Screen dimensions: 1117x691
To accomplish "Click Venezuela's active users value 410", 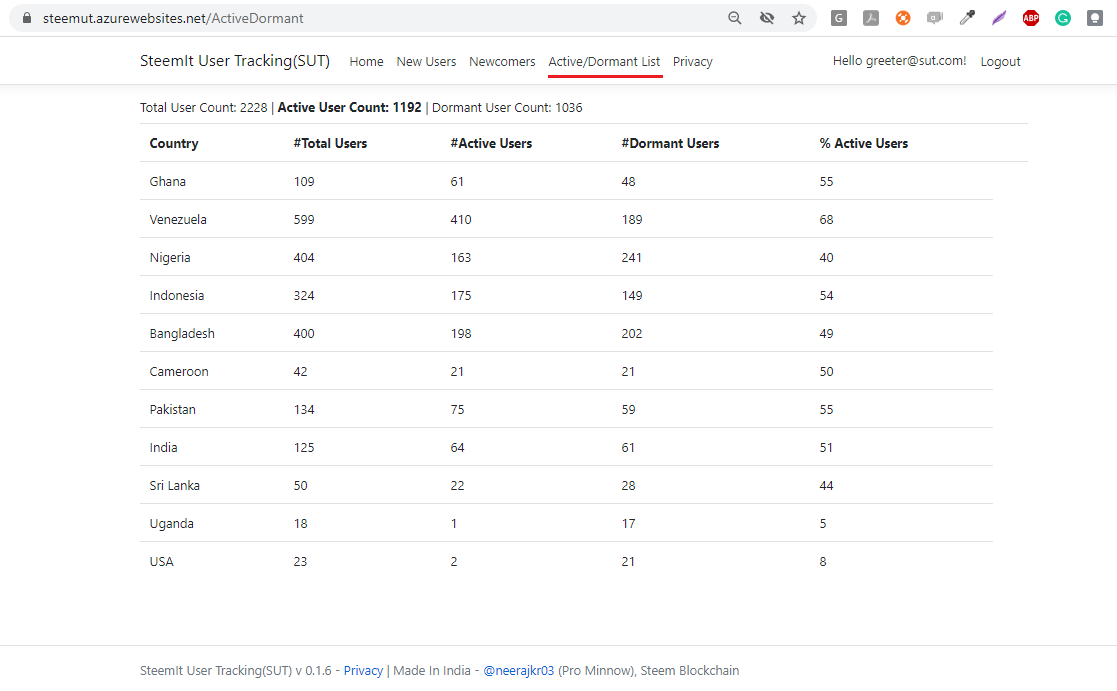I will pos(461,219).
